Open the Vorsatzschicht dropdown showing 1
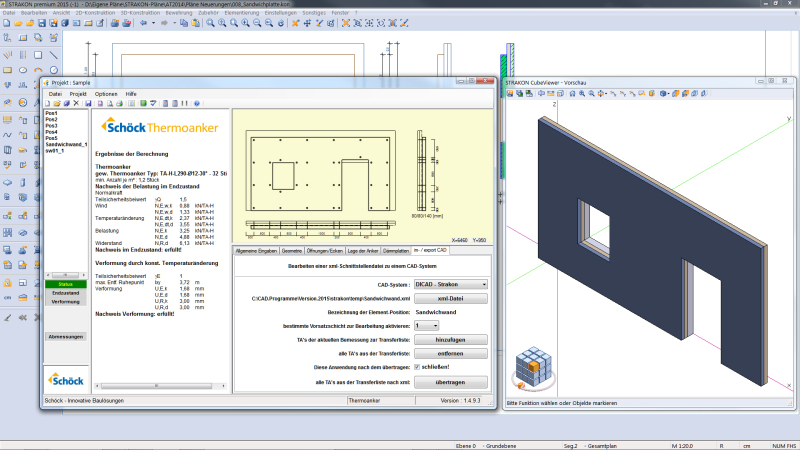Image resolution: width=800 pixels, height=450 pixels. (426, 326)
